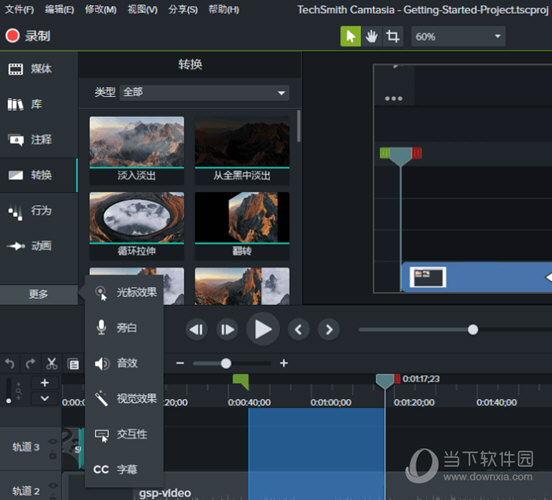Click the timeline playhead at 0:01:17;23

[384, 382]
